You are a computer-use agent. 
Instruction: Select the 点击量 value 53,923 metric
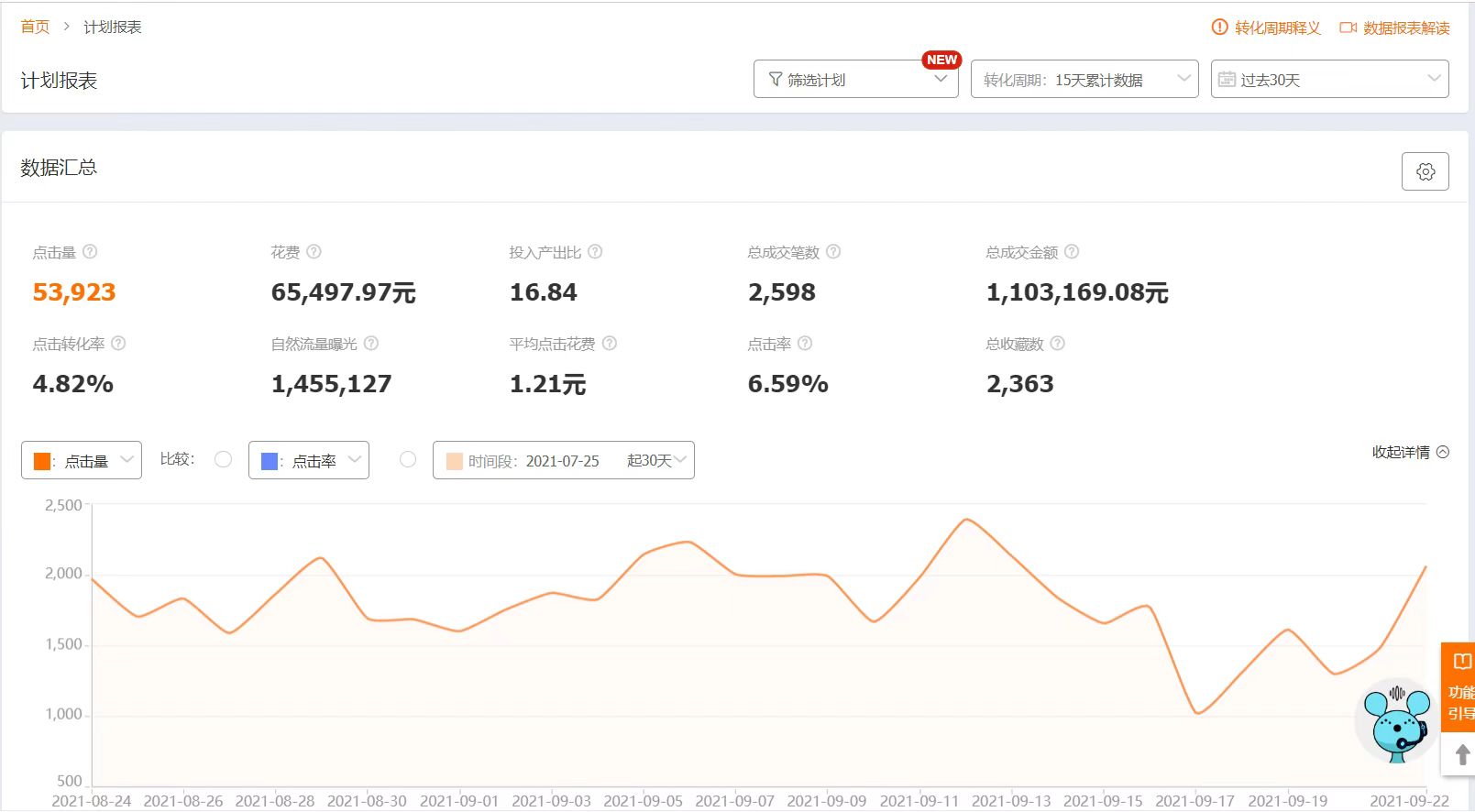click(x=74, y=292)
